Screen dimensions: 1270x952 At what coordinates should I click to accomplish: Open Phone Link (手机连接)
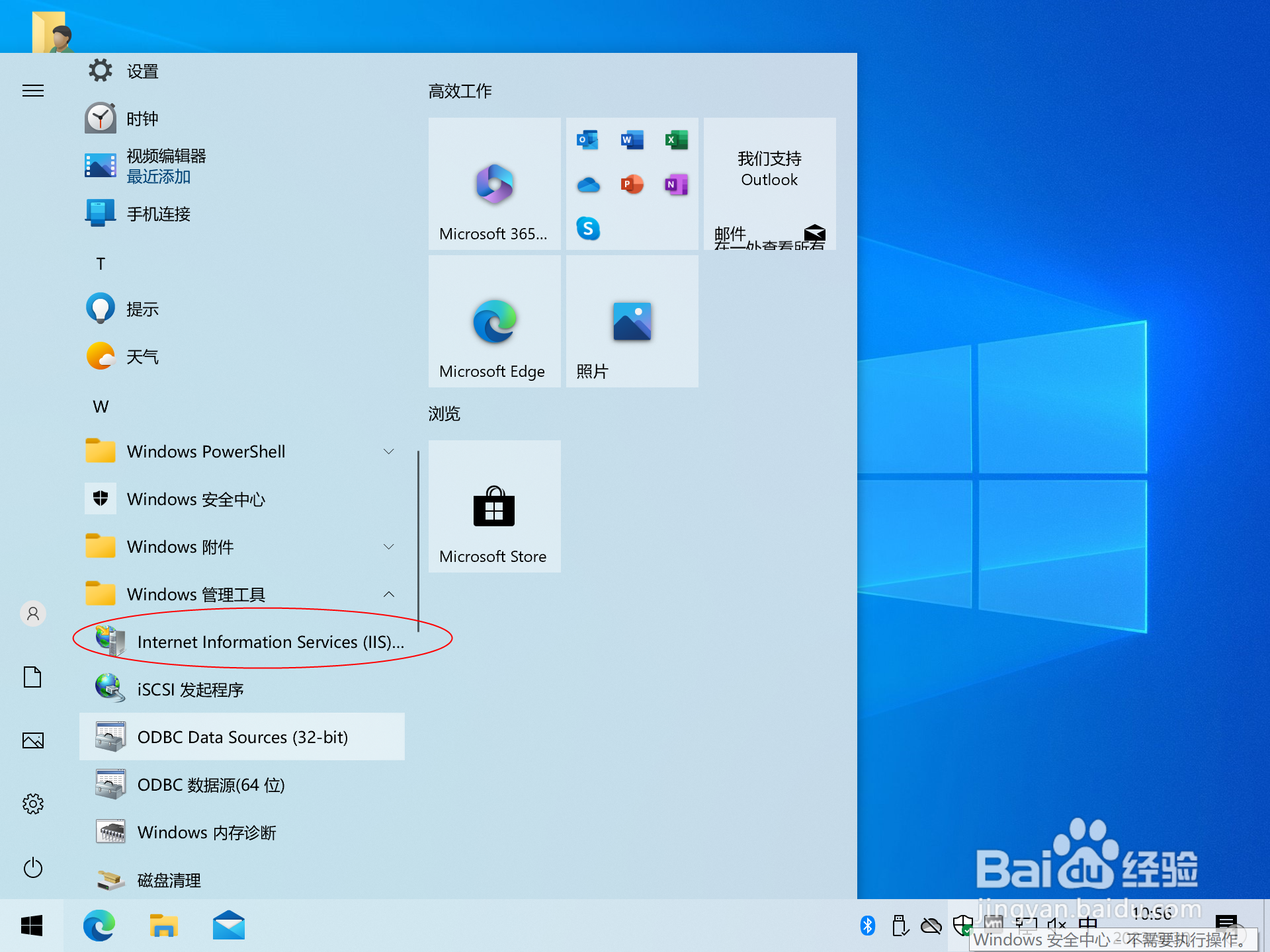tap(242, 214)
